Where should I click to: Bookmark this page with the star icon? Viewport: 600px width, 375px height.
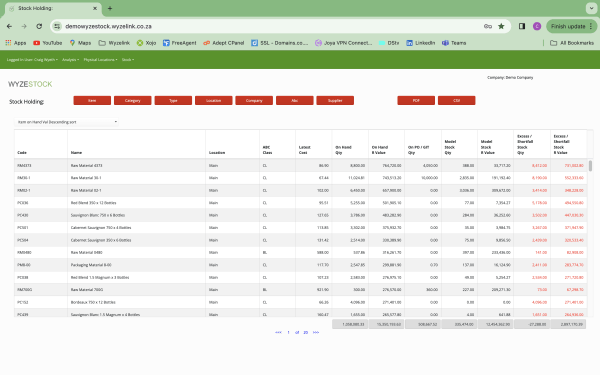[501, 26]
